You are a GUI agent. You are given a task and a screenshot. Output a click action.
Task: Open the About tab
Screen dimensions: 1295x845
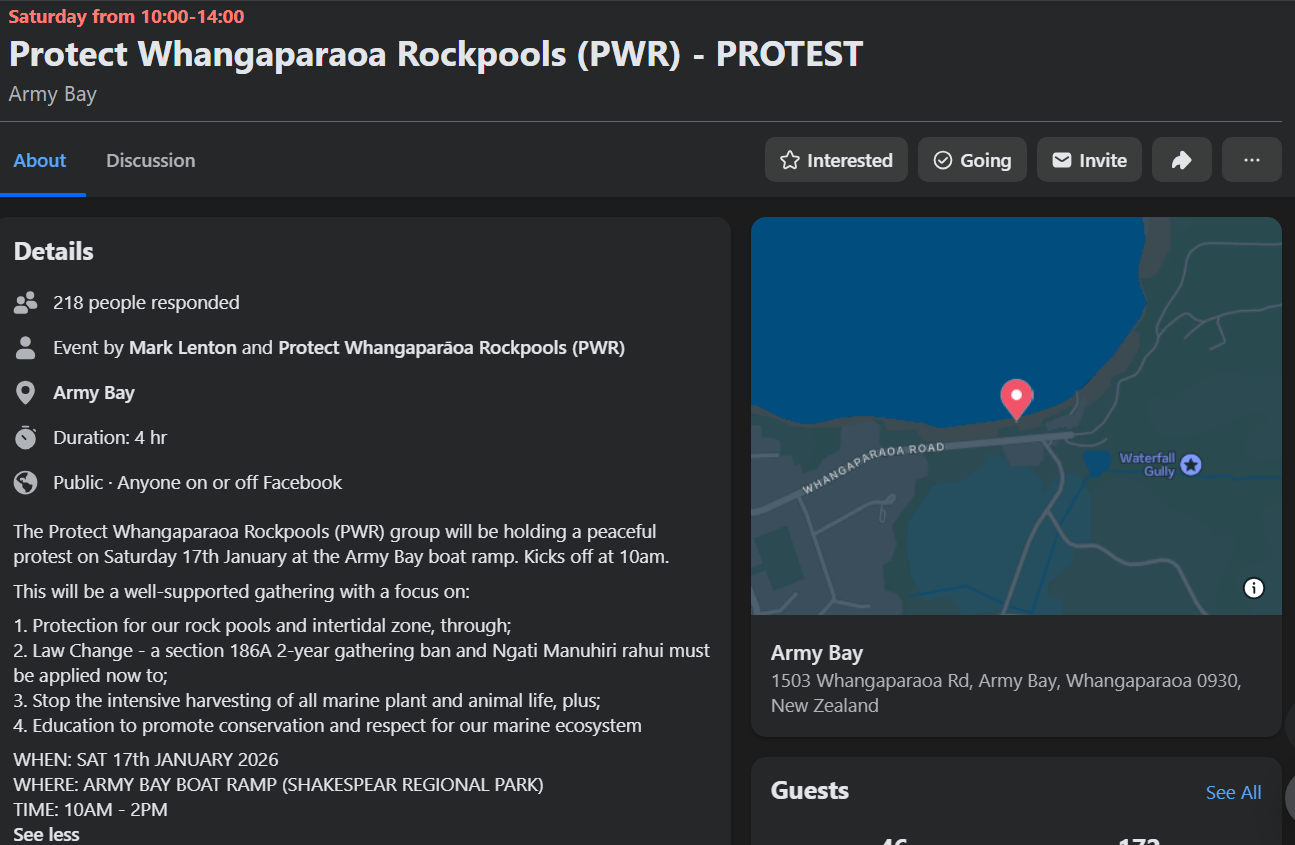click(x=40, y=160)
